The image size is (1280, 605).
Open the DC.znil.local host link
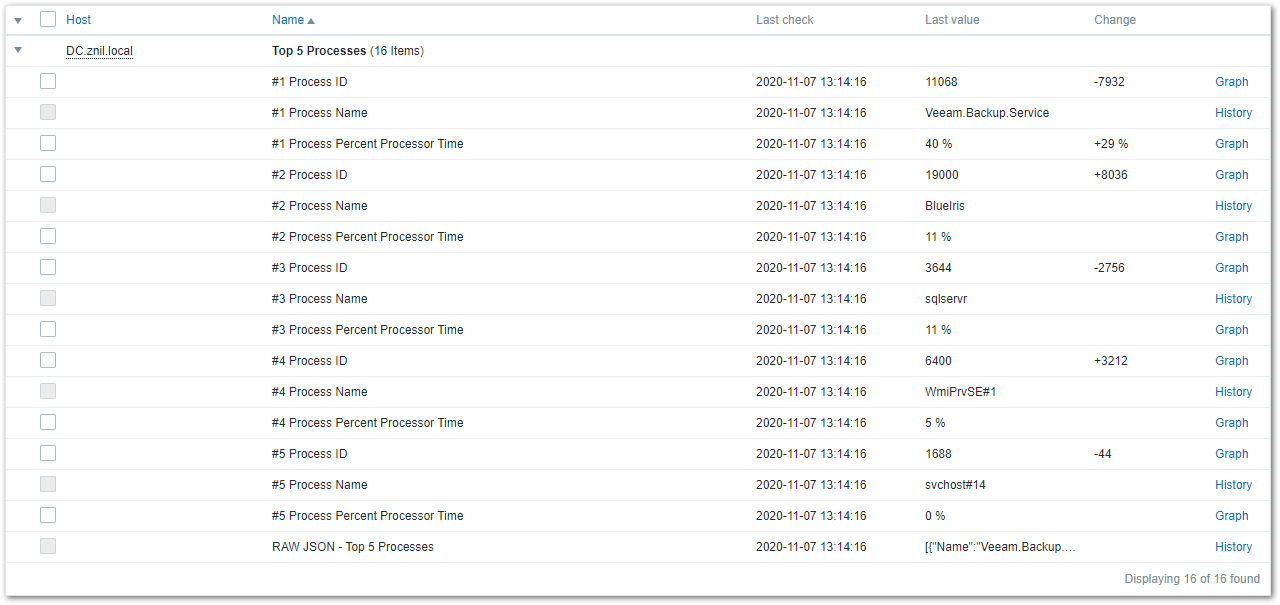pos(99,51)
